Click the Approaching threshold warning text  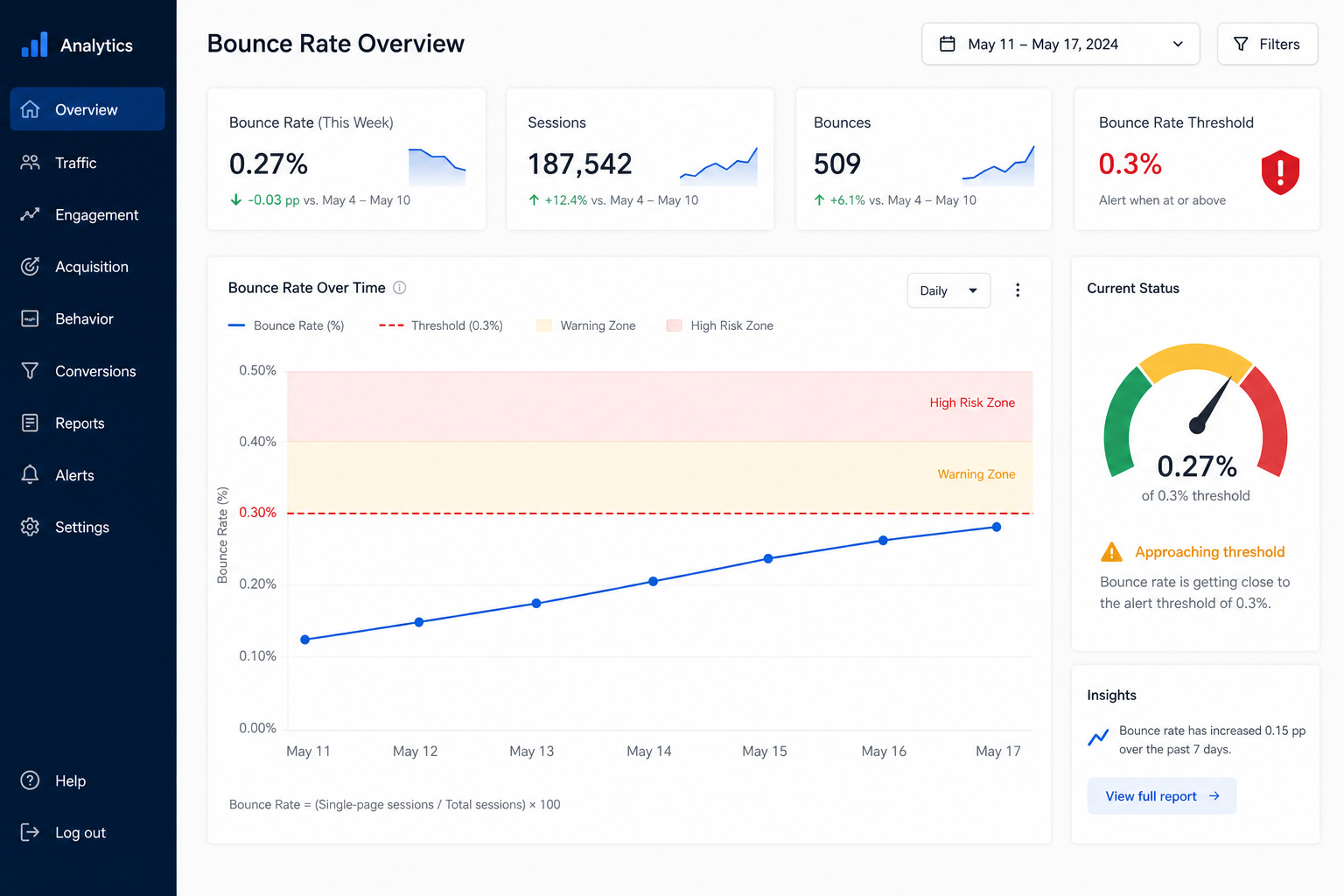(1210, 552)
